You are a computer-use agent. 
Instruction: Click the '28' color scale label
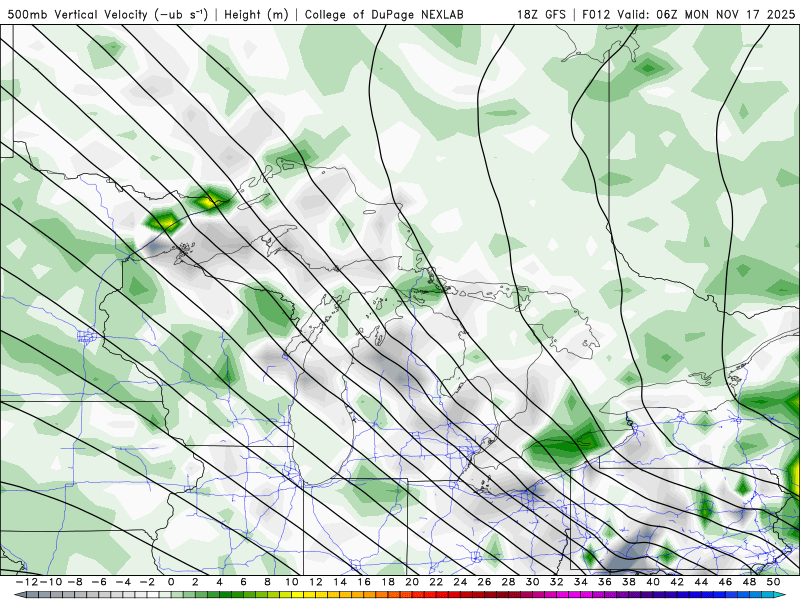click(x=508, y=582)
